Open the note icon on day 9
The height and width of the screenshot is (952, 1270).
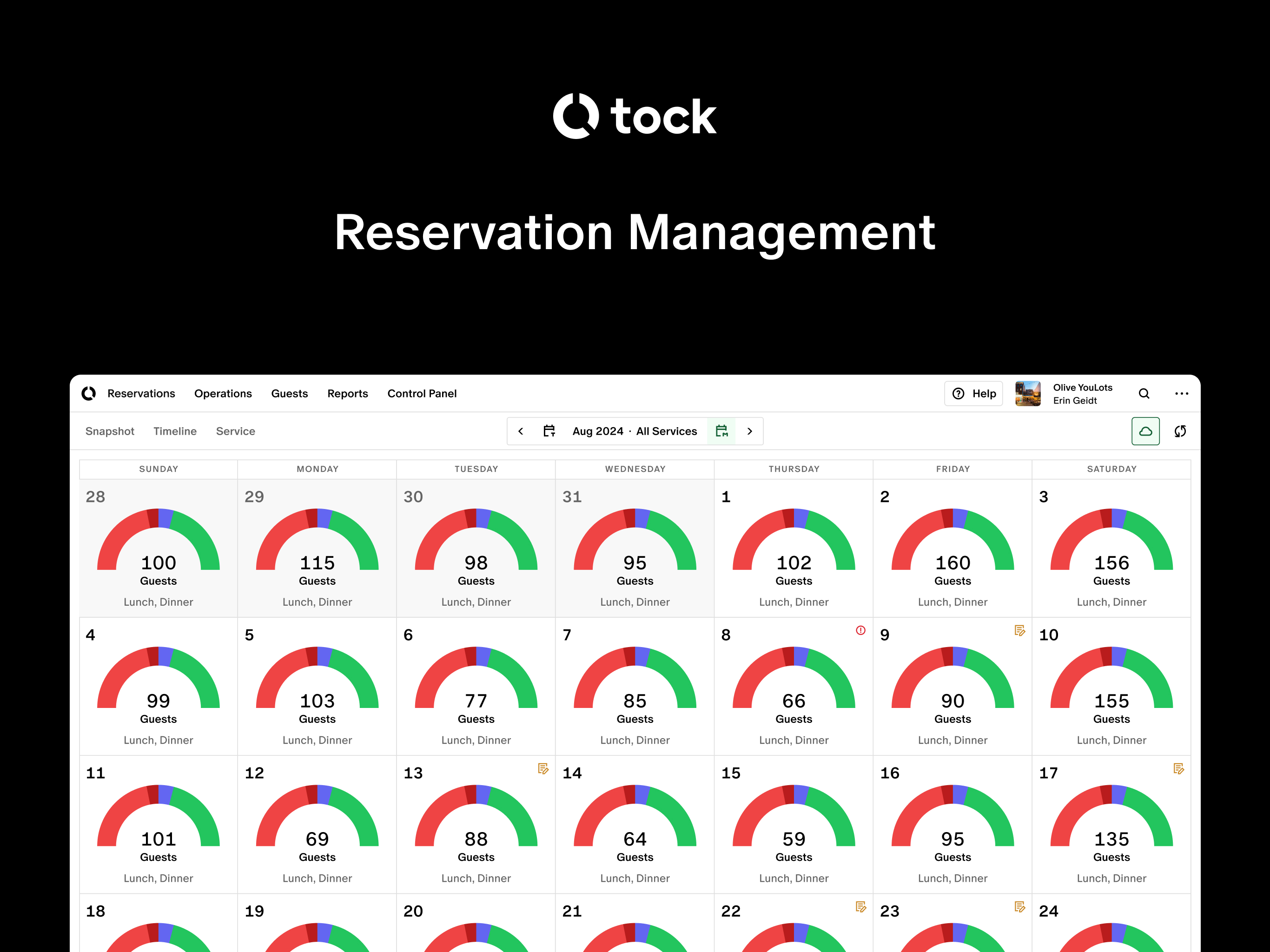pyautogui.click(x=1020, y=630)
